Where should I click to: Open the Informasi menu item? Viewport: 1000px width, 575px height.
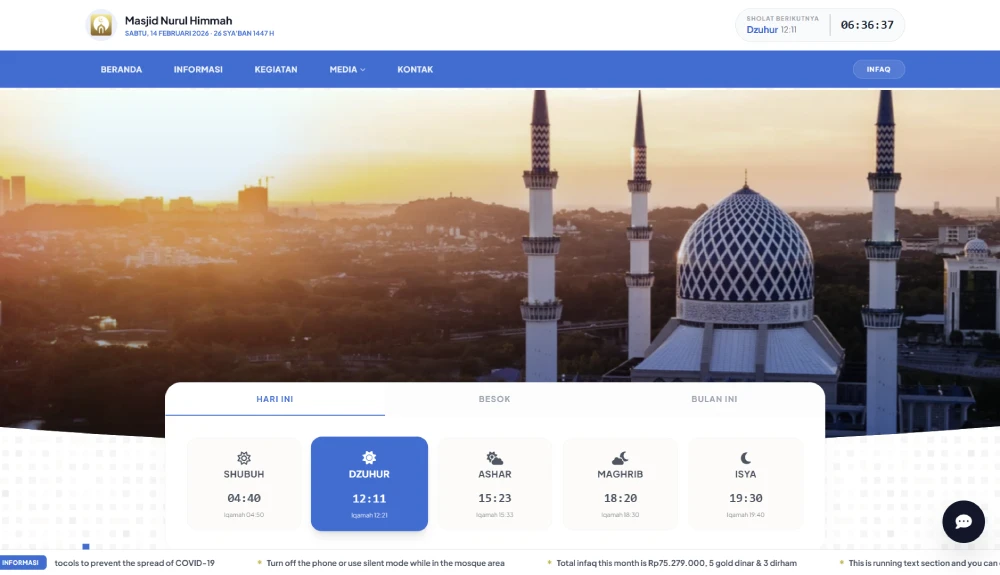pyautogui.click(x=198, y=70)
